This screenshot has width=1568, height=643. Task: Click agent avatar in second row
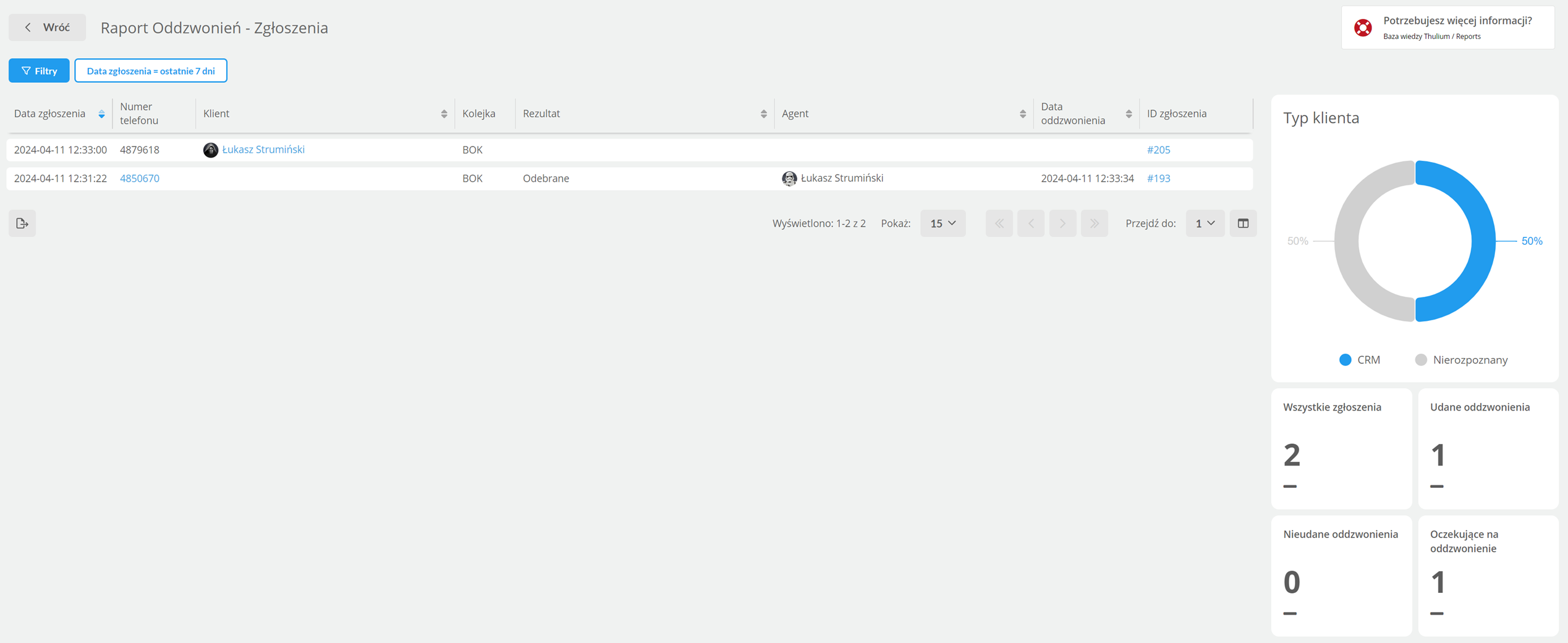tap(789, 178)
